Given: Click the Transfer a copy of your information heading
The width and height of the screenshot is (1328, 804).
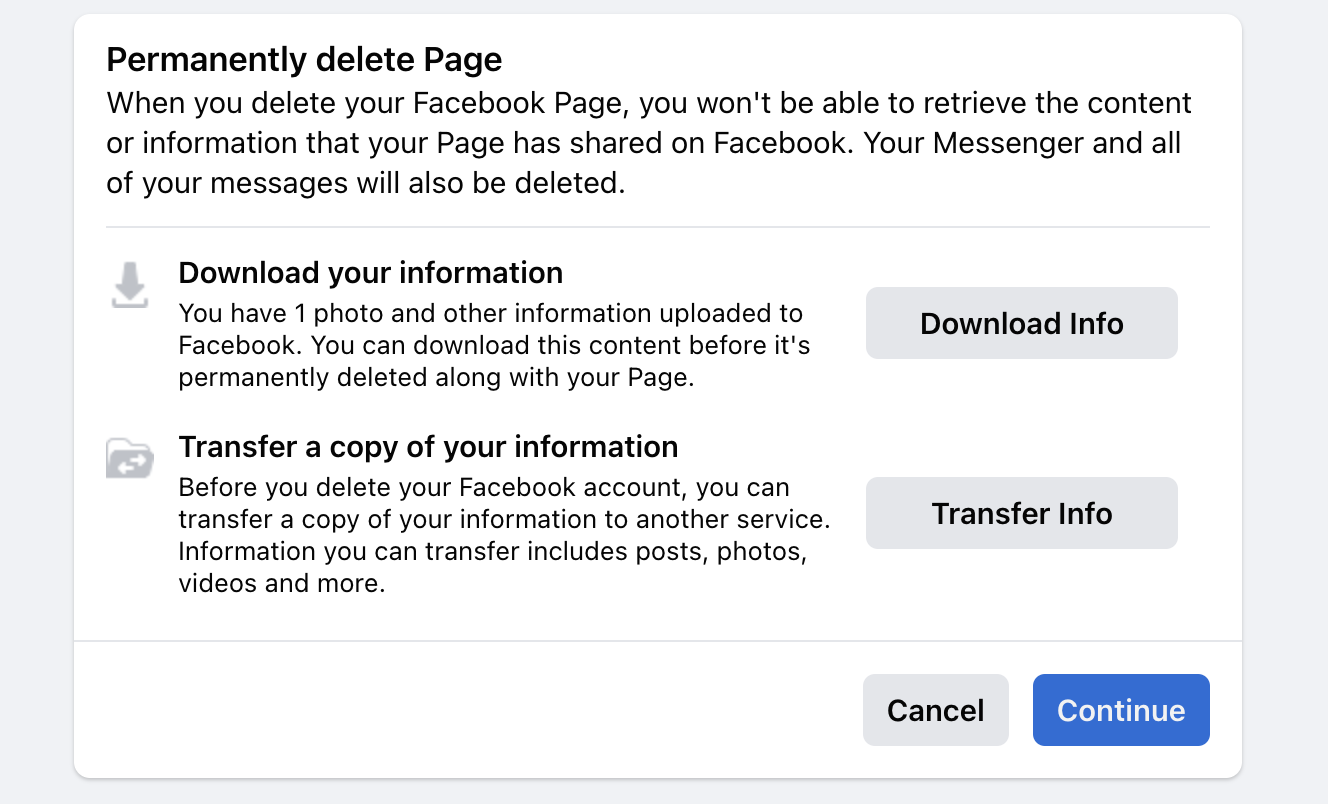Looking at the screenshot, I should click(428, 447).
